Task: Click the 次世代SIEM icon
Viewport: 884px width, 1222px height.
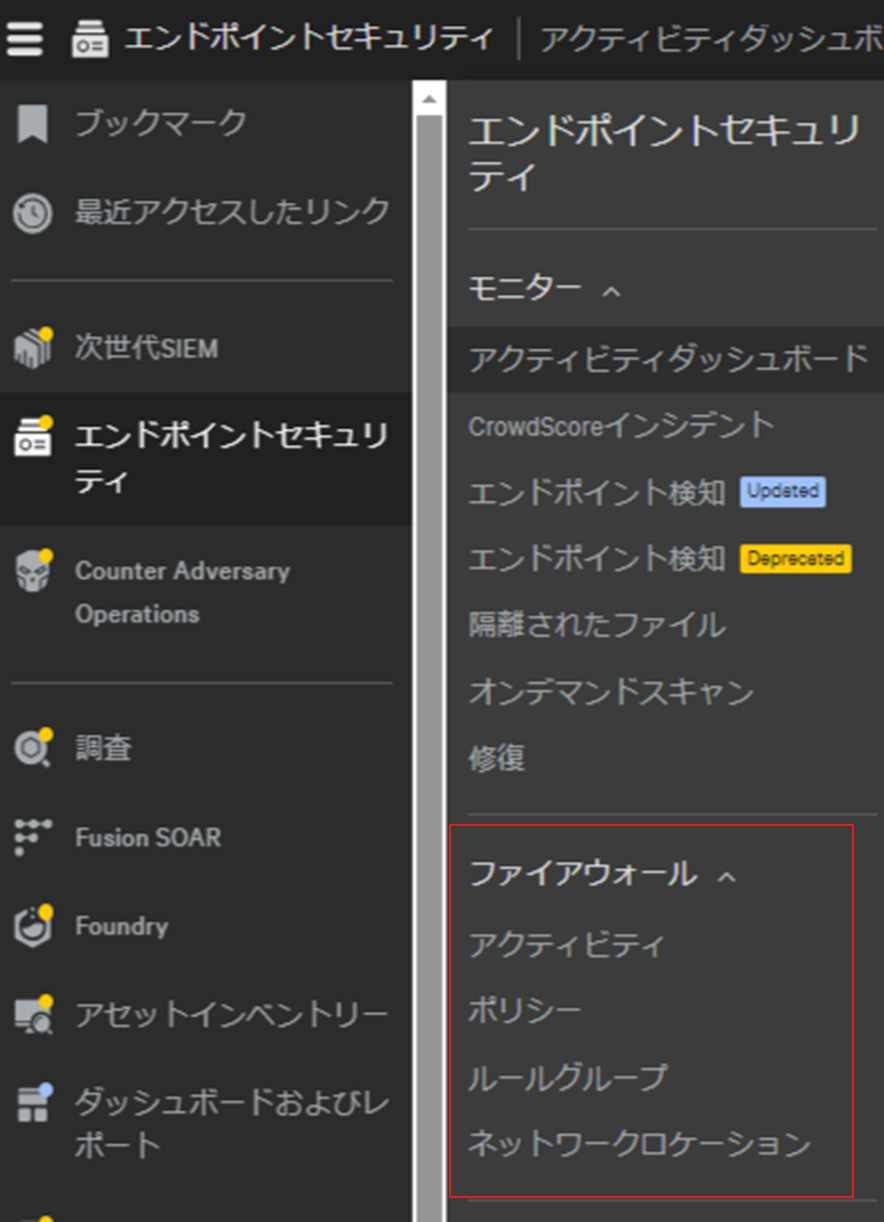Action: coord(33,347)
